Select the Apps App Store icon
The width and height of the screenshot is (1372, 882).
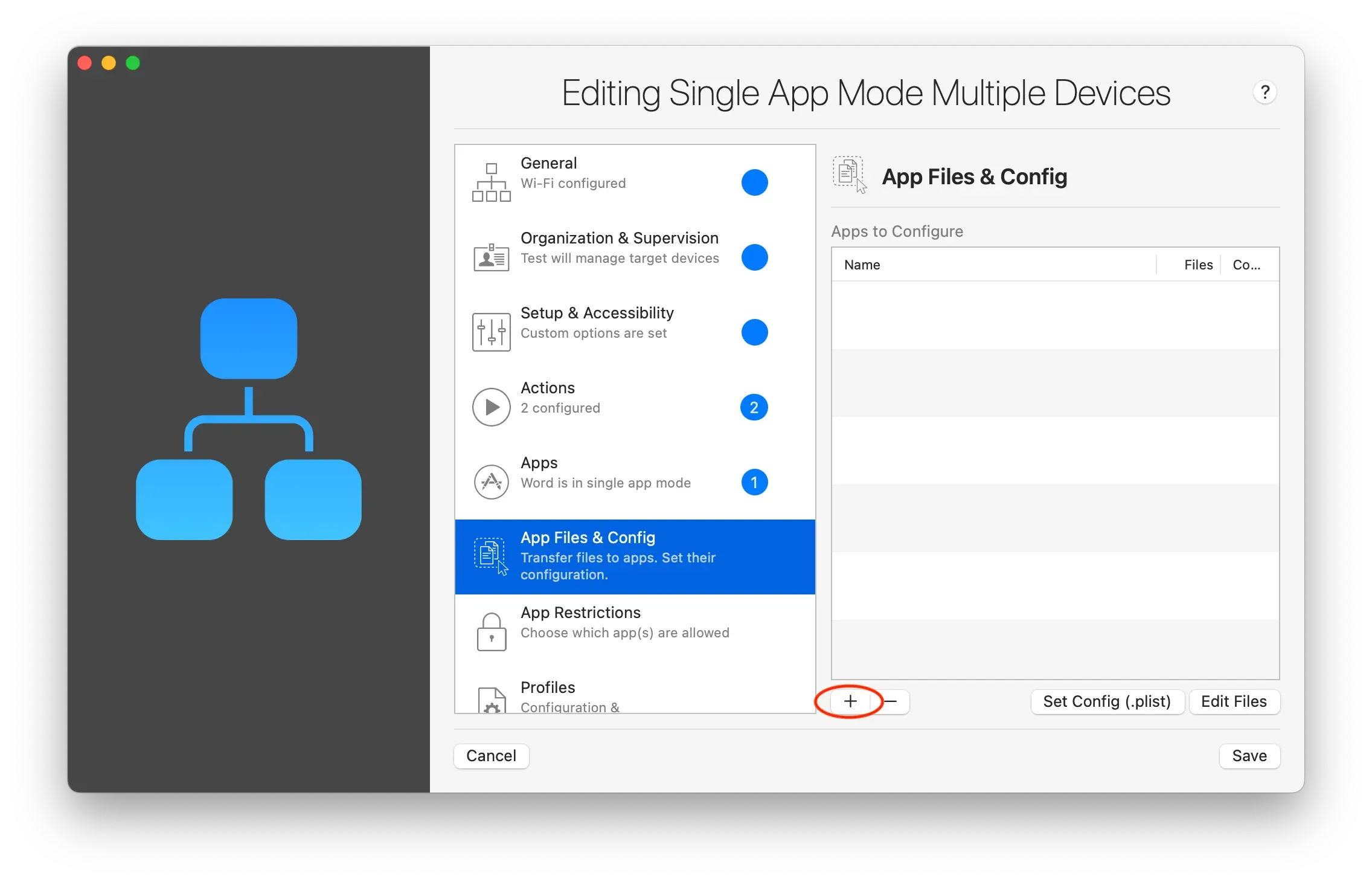tap(491, 481)
